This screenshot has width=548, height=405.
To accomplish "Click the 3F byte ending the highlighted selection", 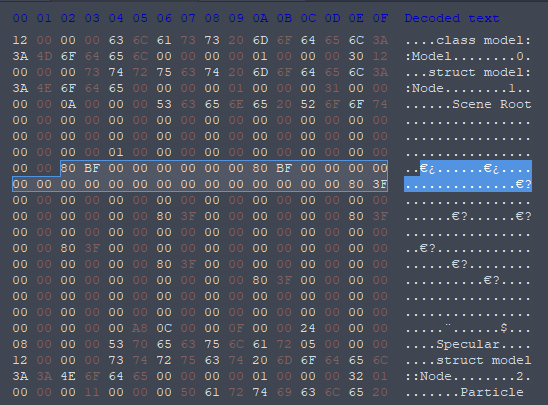I will coord(380,184).
